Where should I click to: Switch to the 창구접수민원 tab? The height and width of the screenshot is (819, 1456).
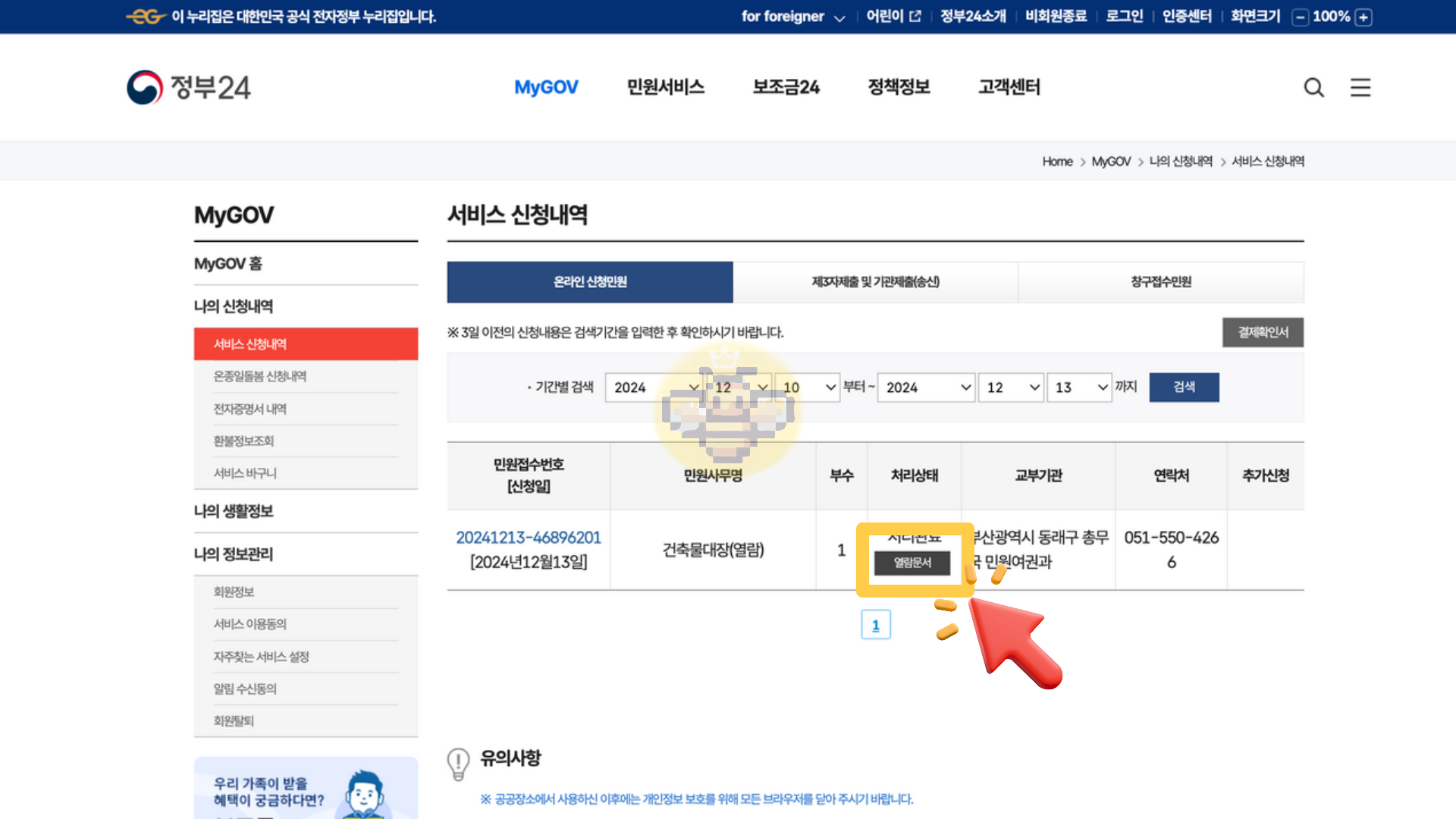pyautogui.click(x=1160, y=282)
